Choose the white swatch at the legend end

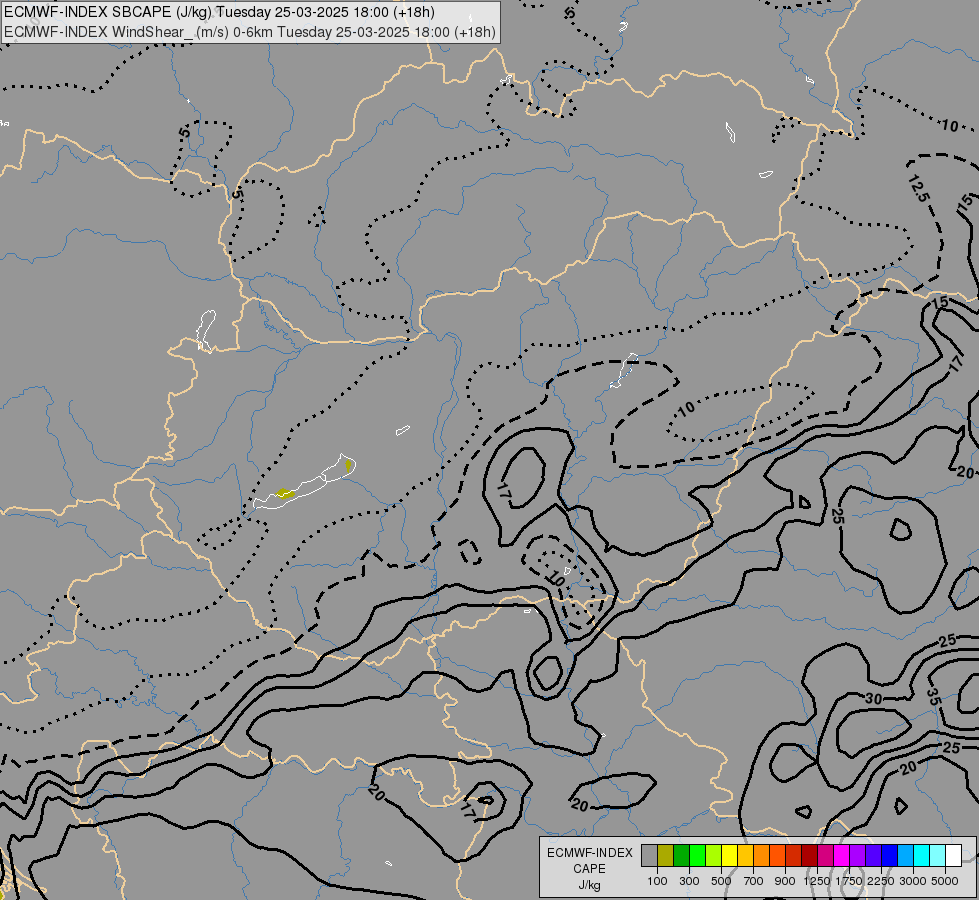point(953,856)
